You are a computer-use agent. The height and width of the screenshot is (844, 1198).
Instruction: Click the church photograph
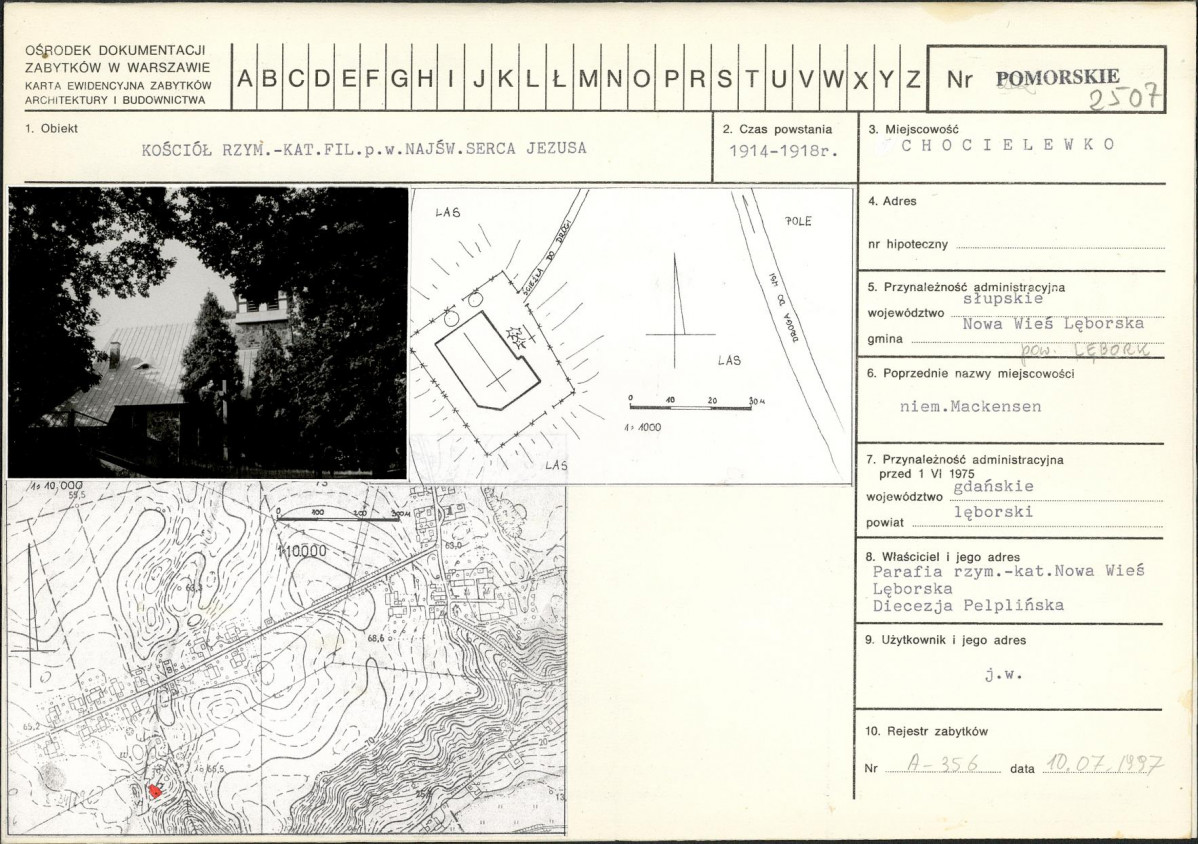[x=207, y=332]
